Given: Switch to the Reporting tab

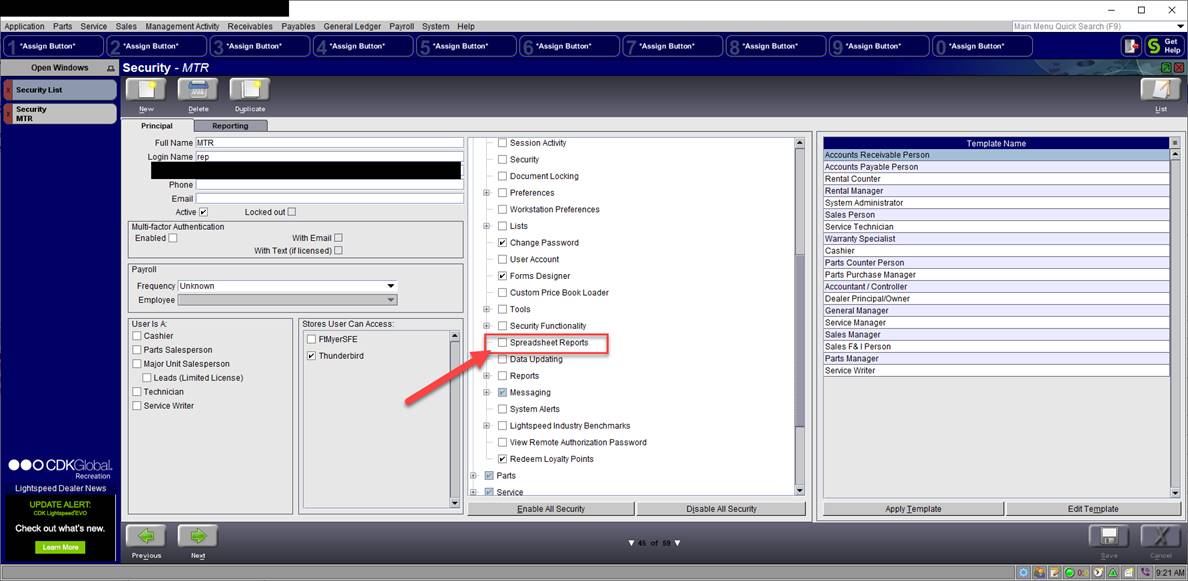Looking at the screenshot, I should click(x=230, y=126).
